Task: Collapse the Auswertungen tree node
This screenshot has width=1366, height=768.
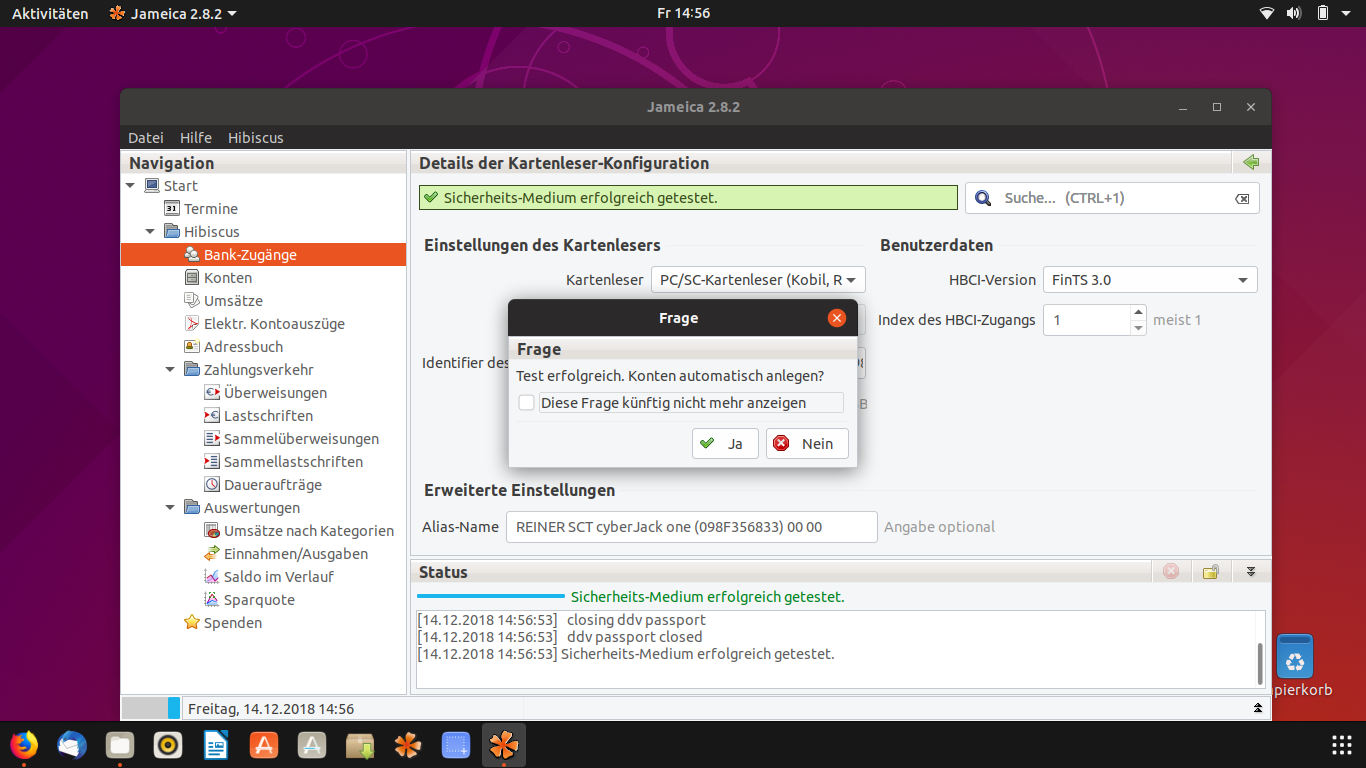Action: click(170, 508)
